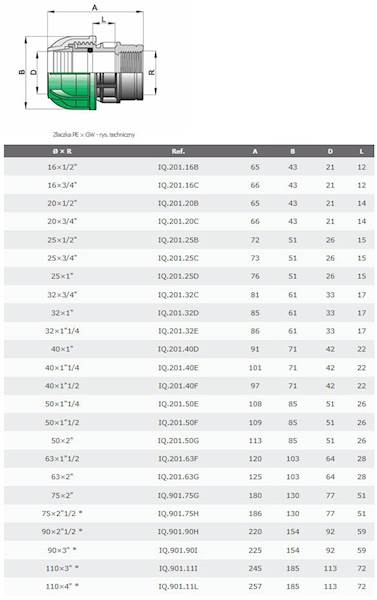Select the IQ.201.16B reference cell
The image size is (377, 600).
tap(178, 167)
